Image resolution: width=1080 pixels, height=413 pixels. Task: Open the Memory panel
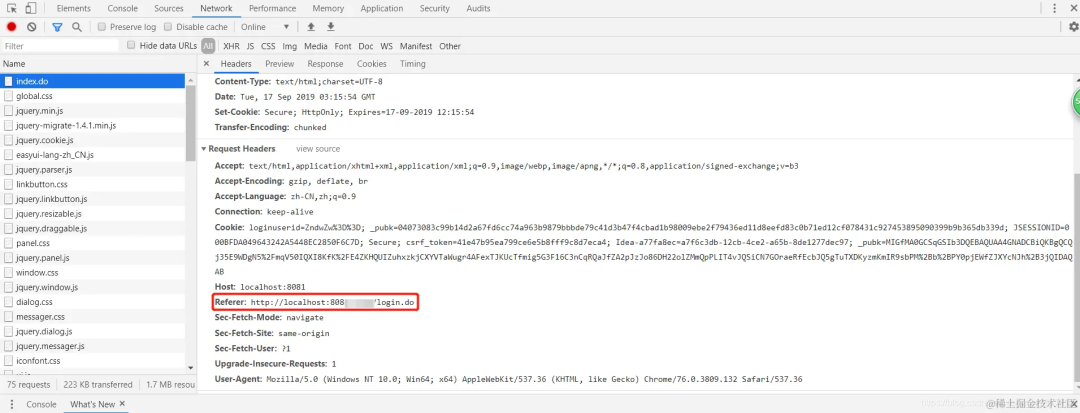[328, 8]
